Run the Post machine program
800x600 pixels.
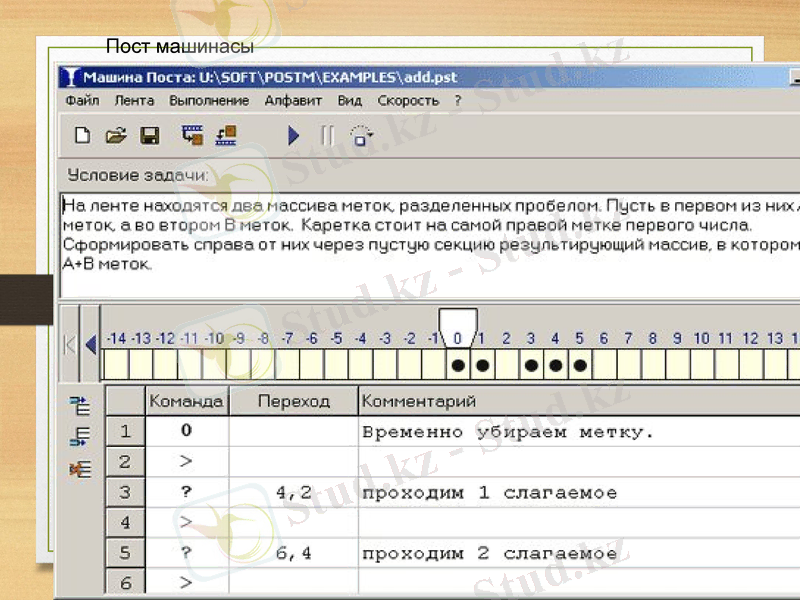pyautogui.click(x=293, y=135)
